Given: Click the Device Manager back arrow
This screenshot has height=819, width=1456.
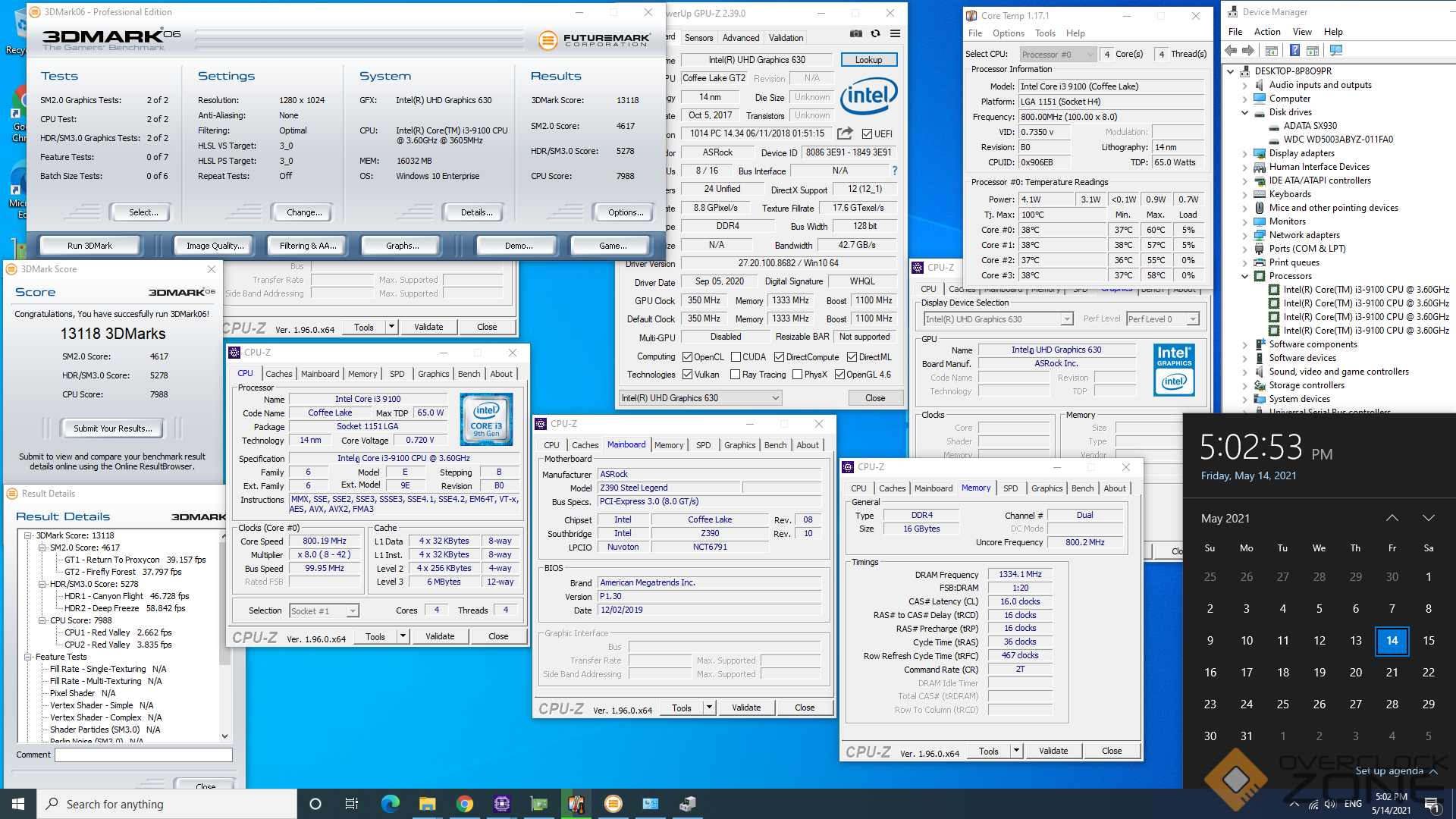Looking at the screenshot, I should pos(1231,51).
